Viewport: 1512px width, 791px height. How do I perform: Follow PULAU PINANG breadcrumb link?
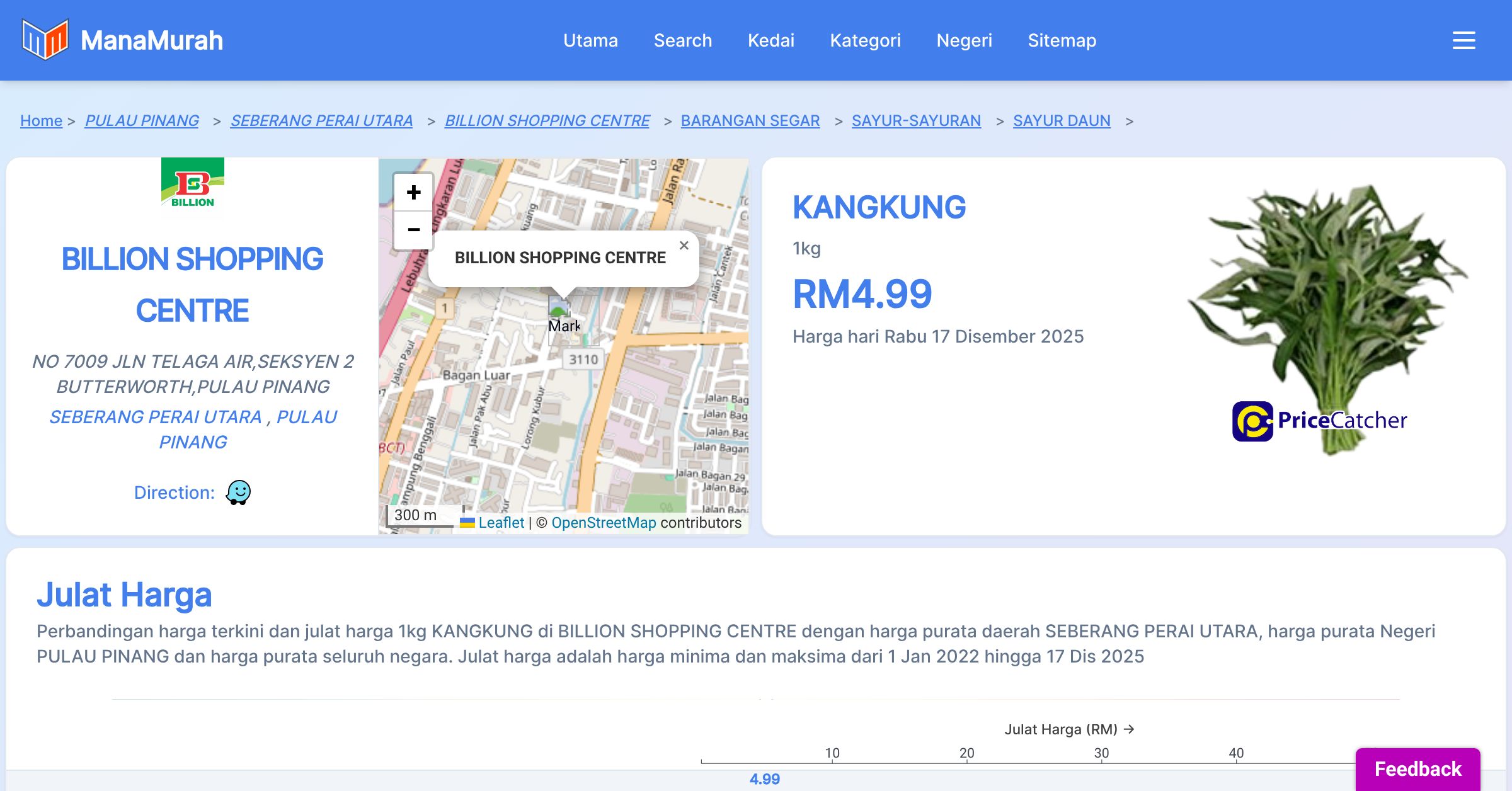(x=142, y=120)
